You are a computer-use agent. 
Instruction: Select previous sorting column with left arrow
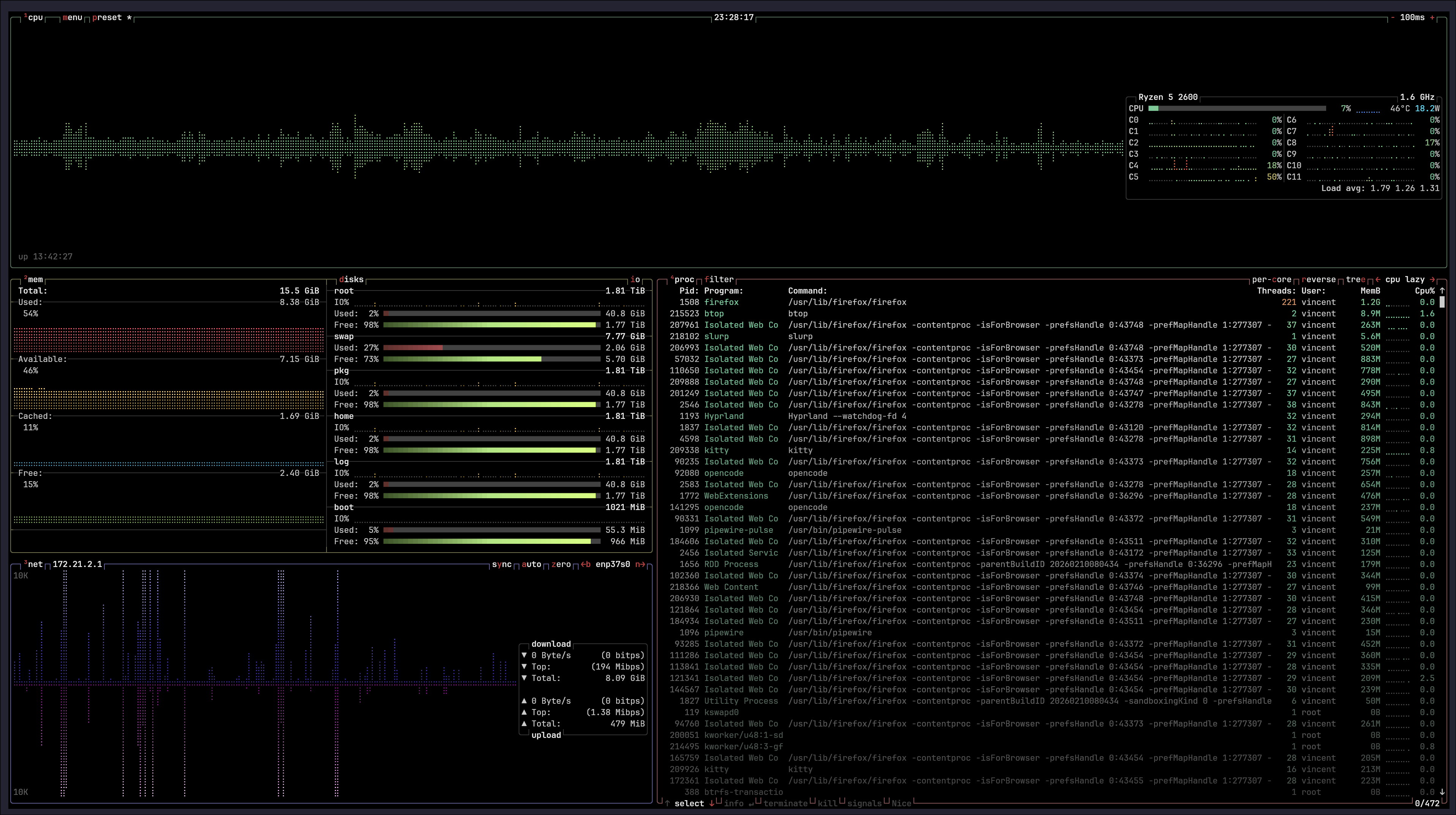coord(1378,280)
